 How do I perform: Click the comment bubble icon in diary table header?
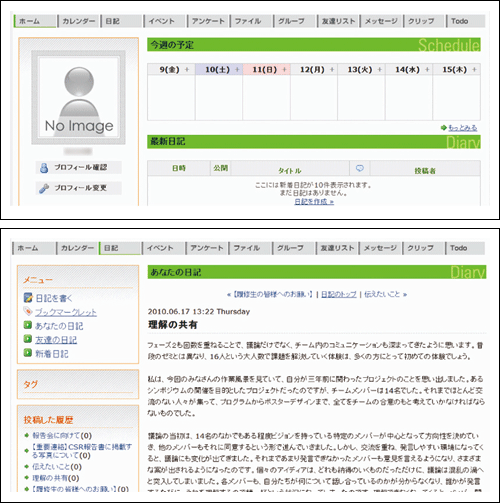359,168
